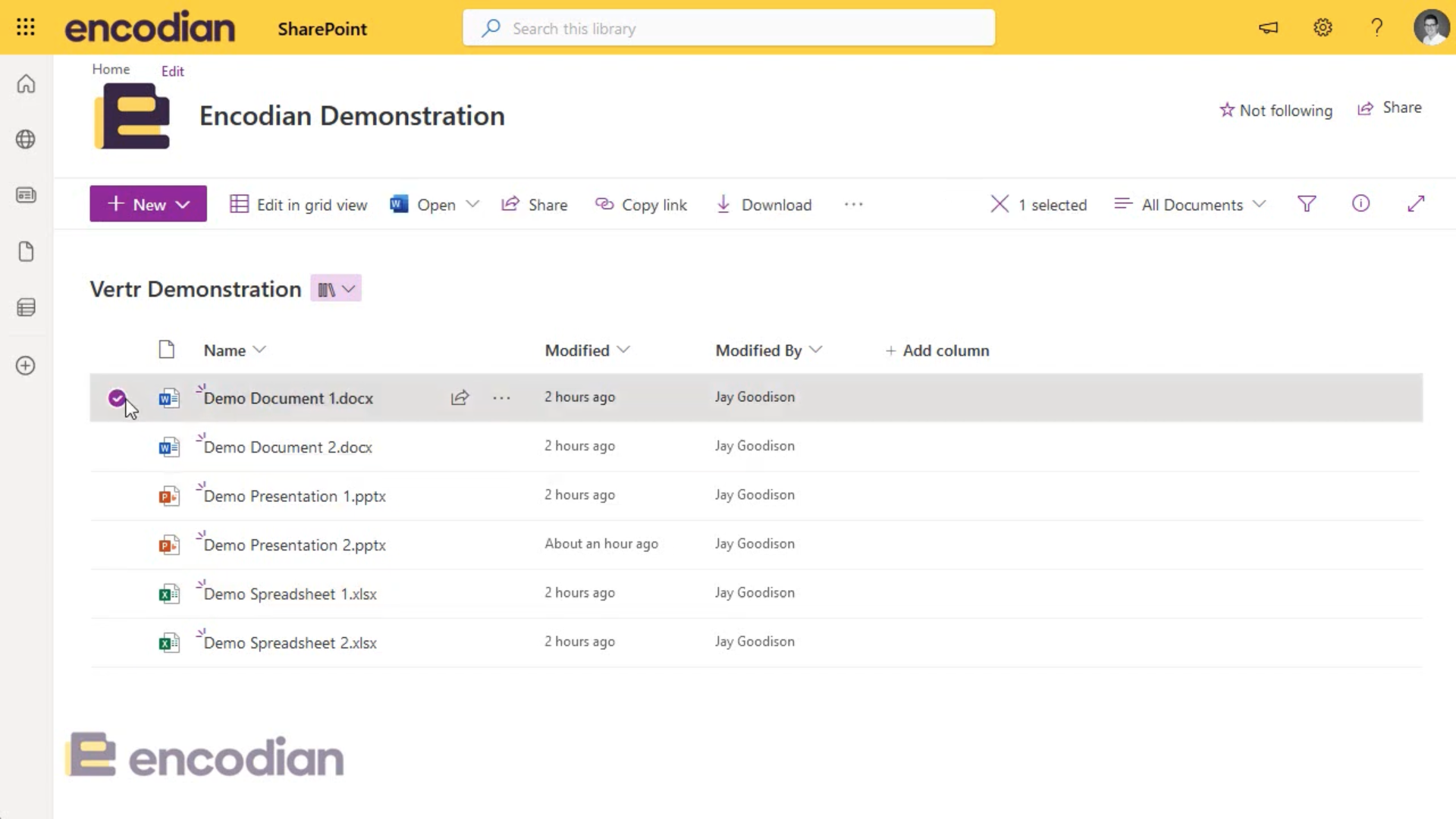
Task: Click Share in the command bar
Action: click(x=535, y=205)
